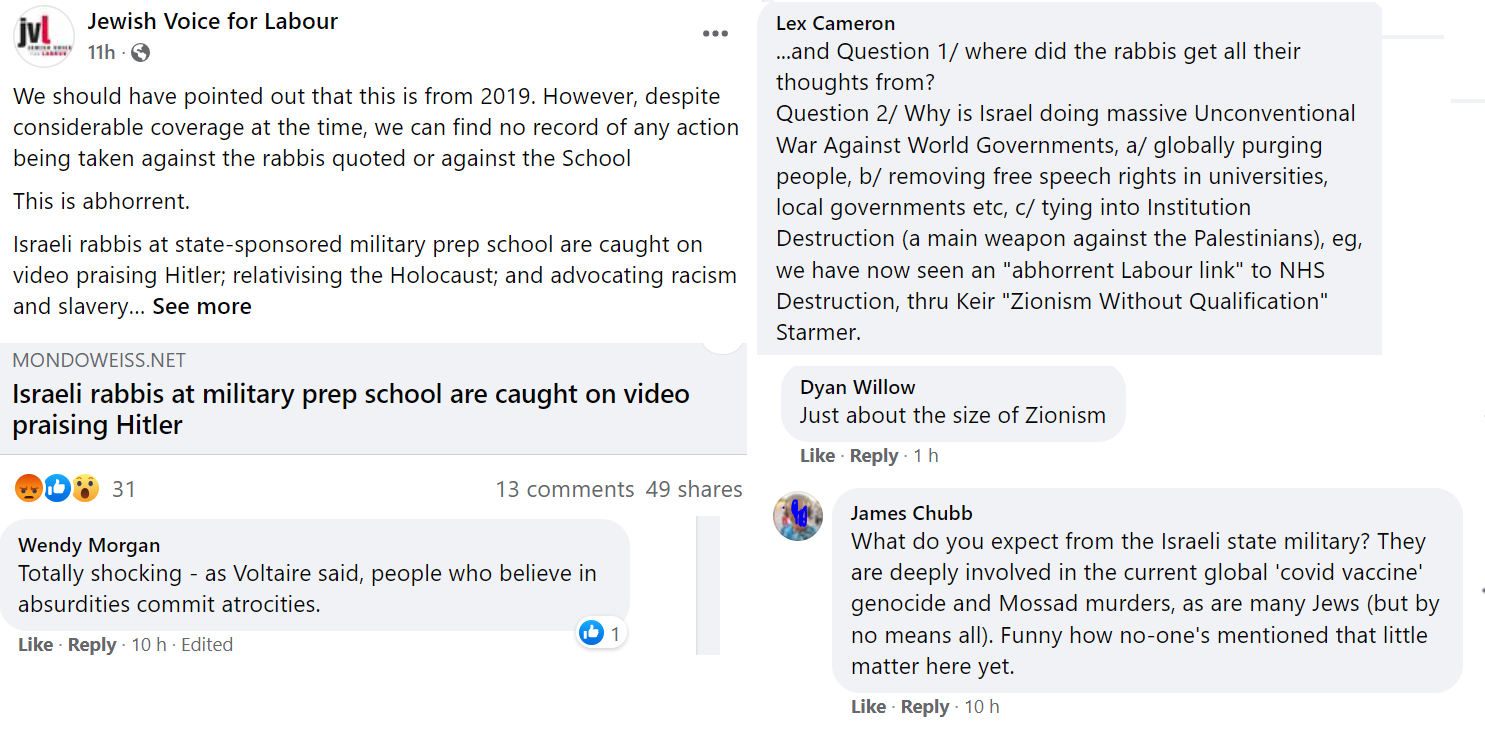The image size is (1485, 733).
Task: Reply to Wendy Morgan's comment
Action: click(x=92, y=645)
